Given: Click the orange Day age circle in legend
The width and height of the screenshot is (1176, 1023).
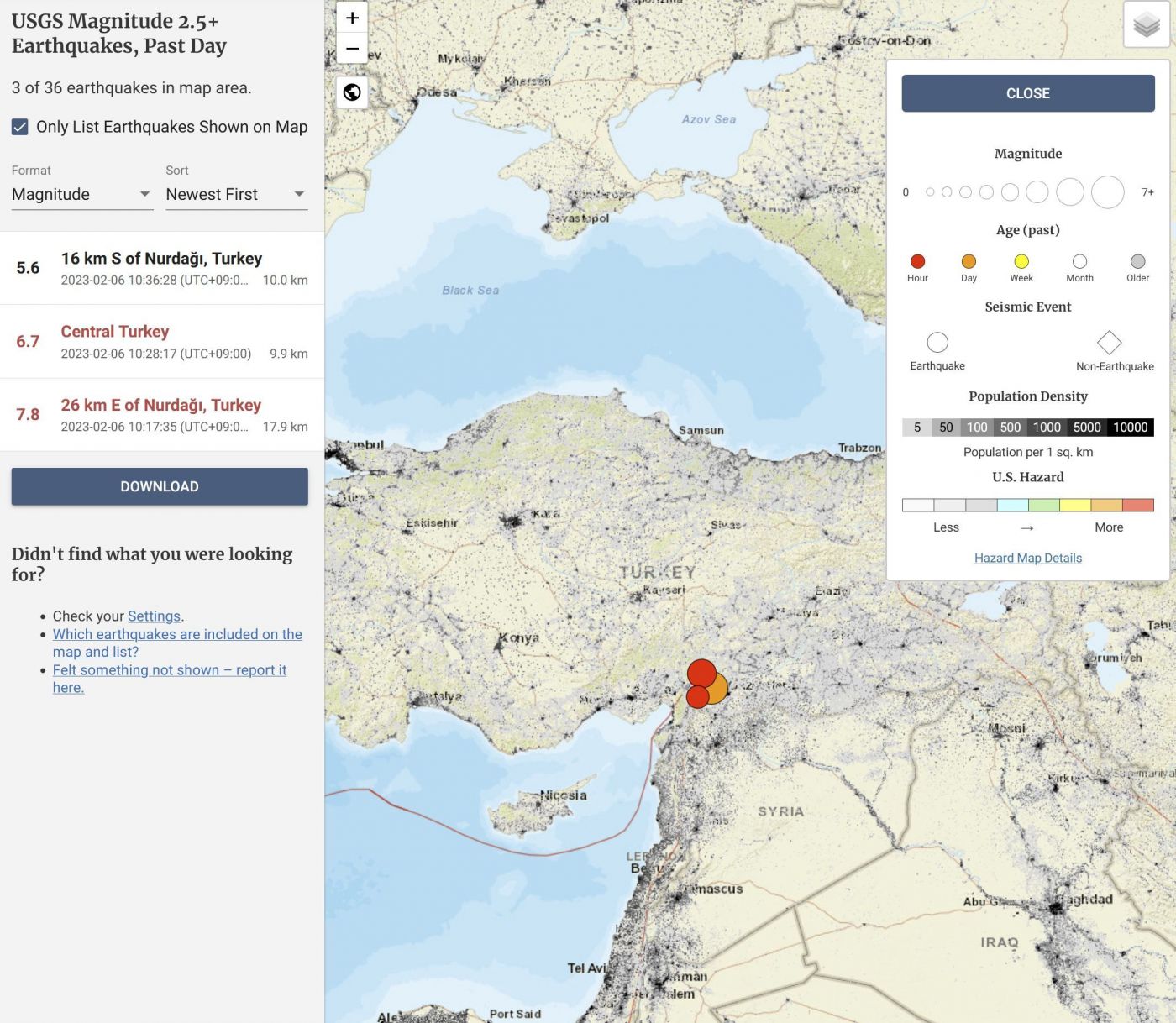Looking at the screenshot, I should coord(969,261).
